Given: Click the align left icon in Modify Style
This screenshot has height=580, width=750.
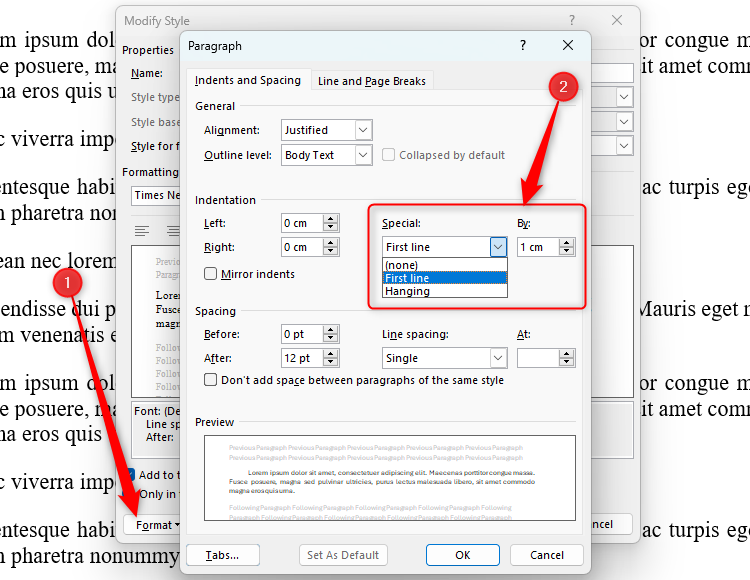Looking at the screenshot, I should pos(142,231).
